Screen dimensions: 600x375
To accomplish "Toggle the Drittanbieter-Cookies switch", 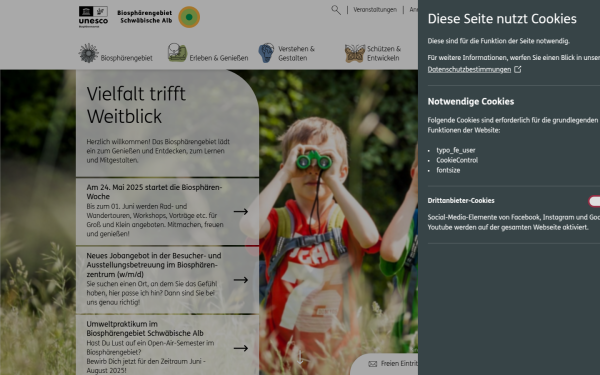I will click(x=594, y=201).
